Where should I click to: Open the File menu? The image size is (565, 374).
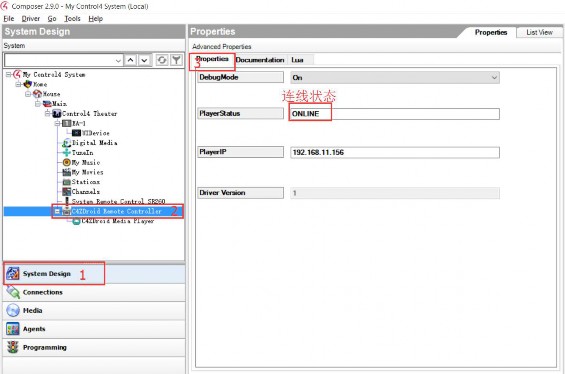click(x=9, y=18)
